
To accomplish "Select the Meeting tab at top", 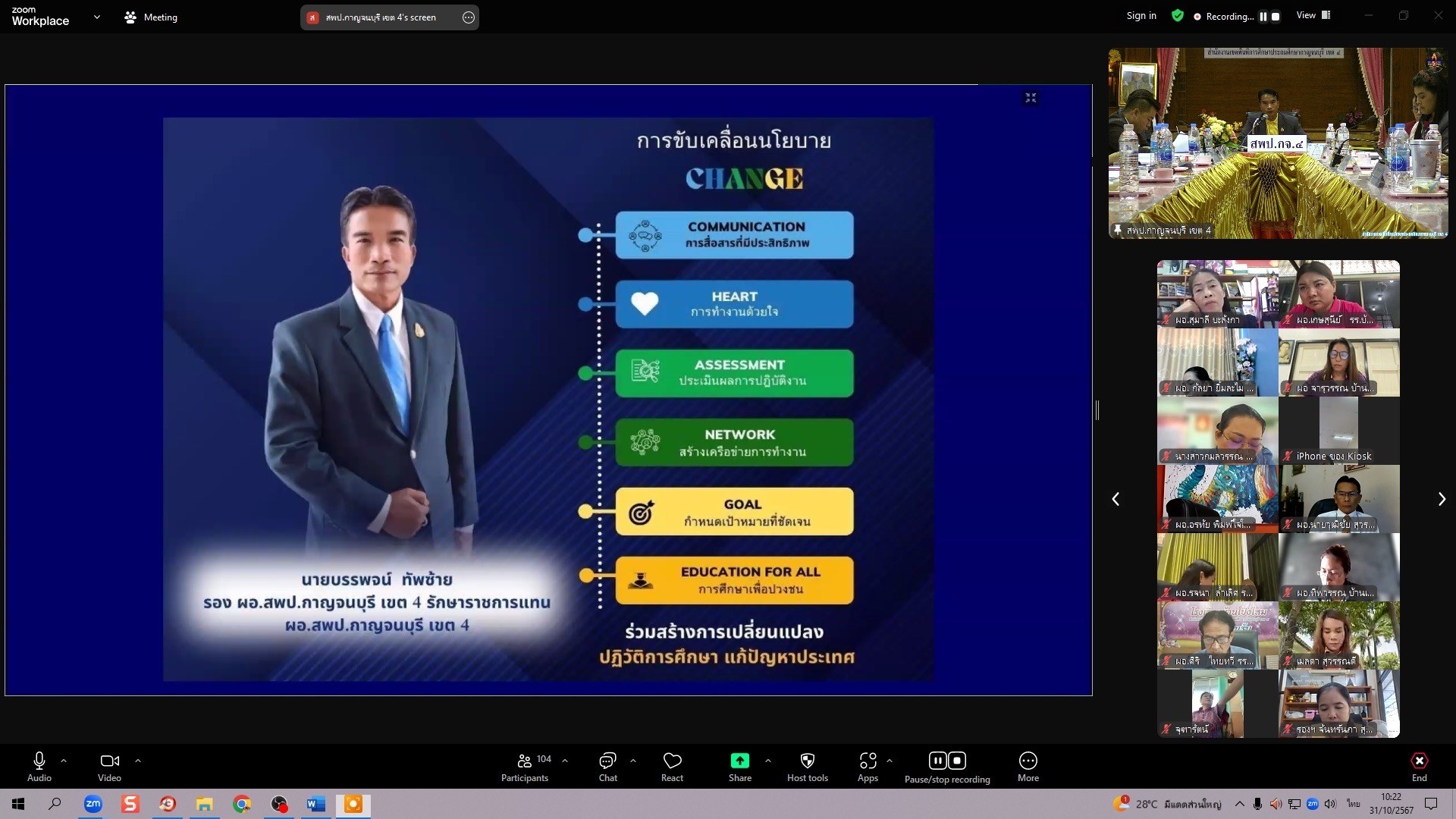I will point(151,17).
